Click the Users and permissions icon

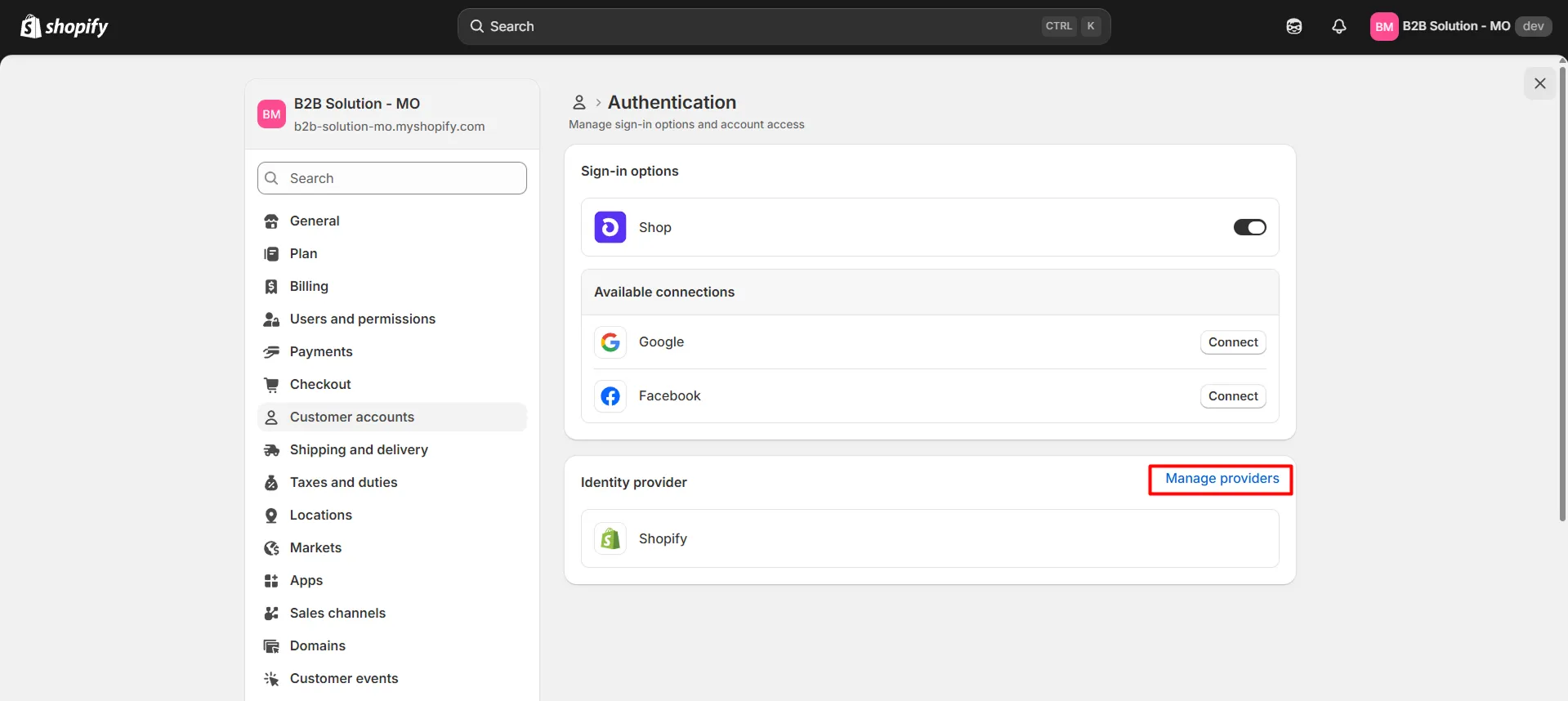coord(271,319)
